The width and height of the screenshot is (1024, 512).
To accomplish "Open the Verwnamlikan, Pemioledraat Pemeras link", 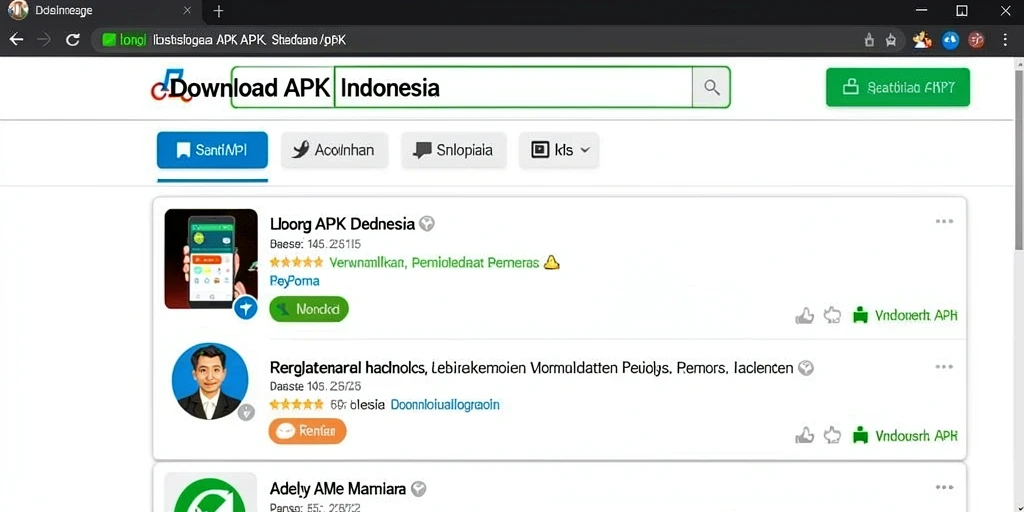I will (435, 263).
